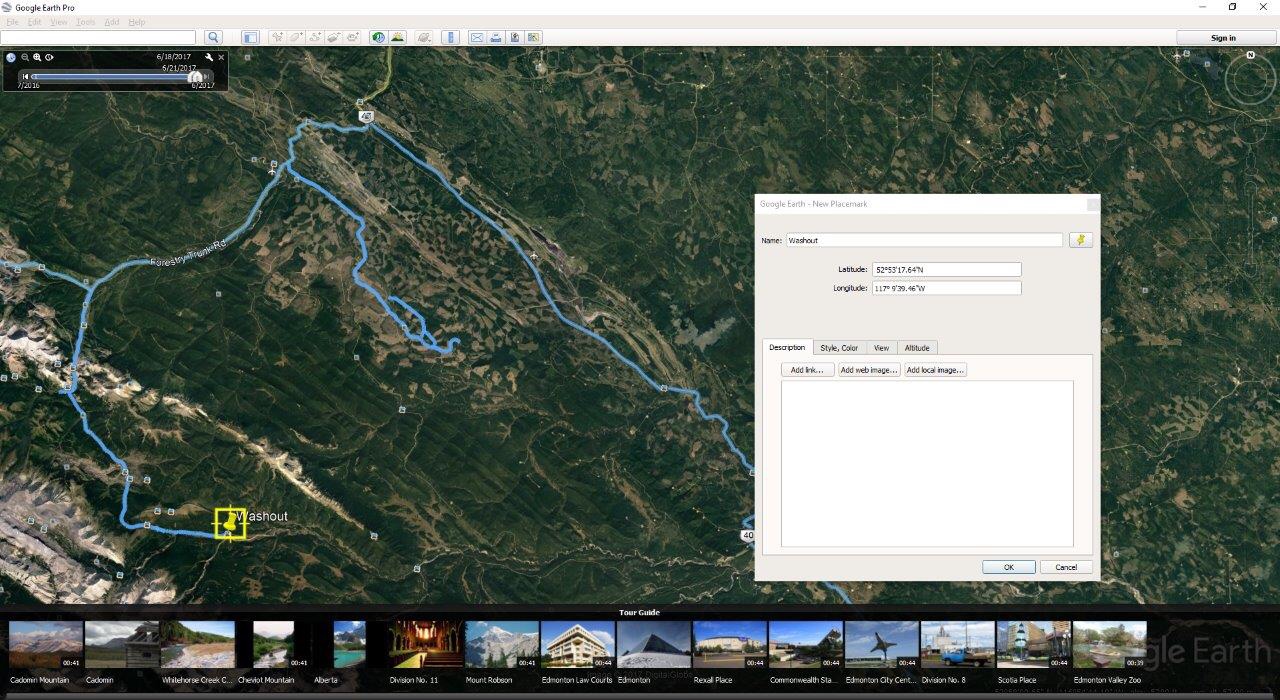Open time slider options wrench icon

point(209,58)
